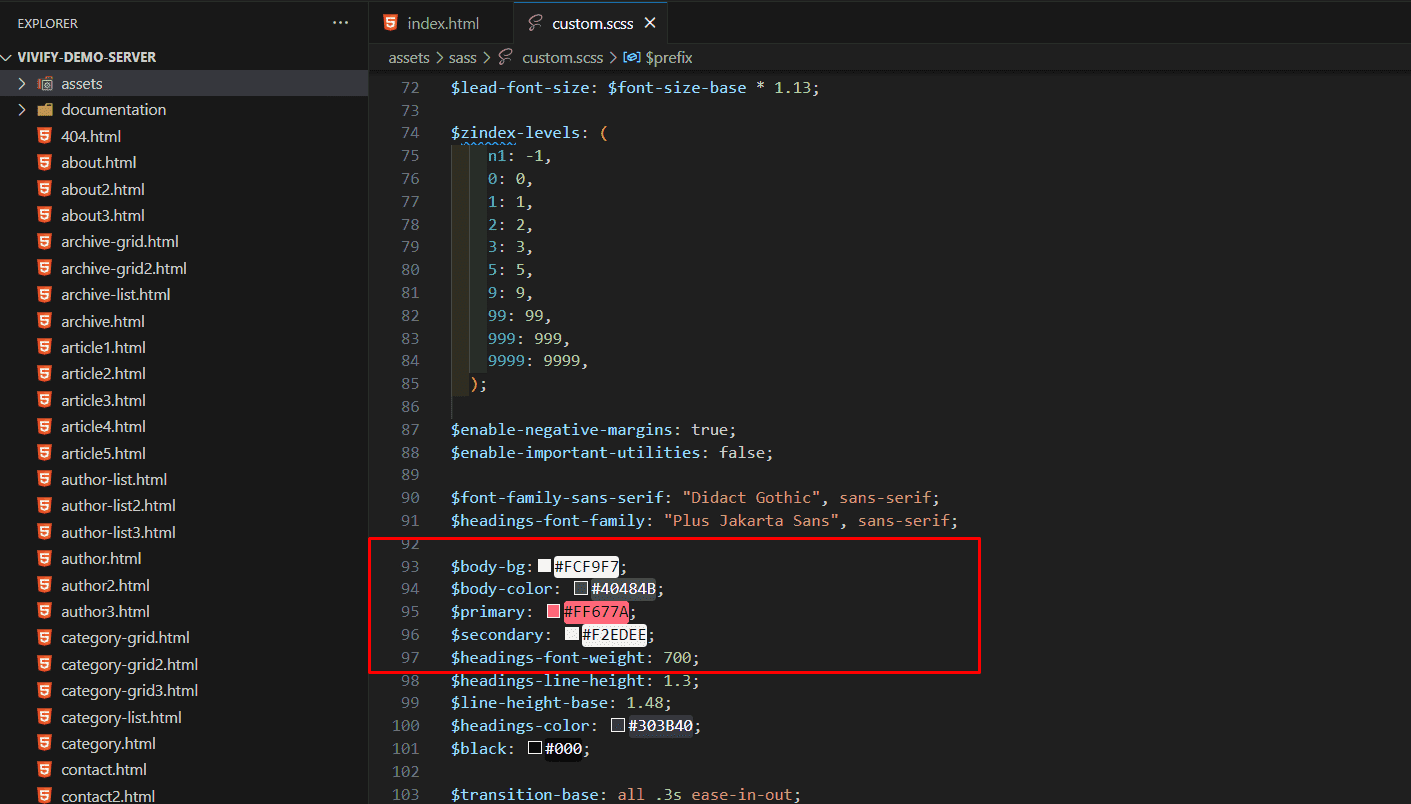Viewport: 1411px width, 804px height.
Task: Click the $line-height-base variable
Action: tap(530, 703)
